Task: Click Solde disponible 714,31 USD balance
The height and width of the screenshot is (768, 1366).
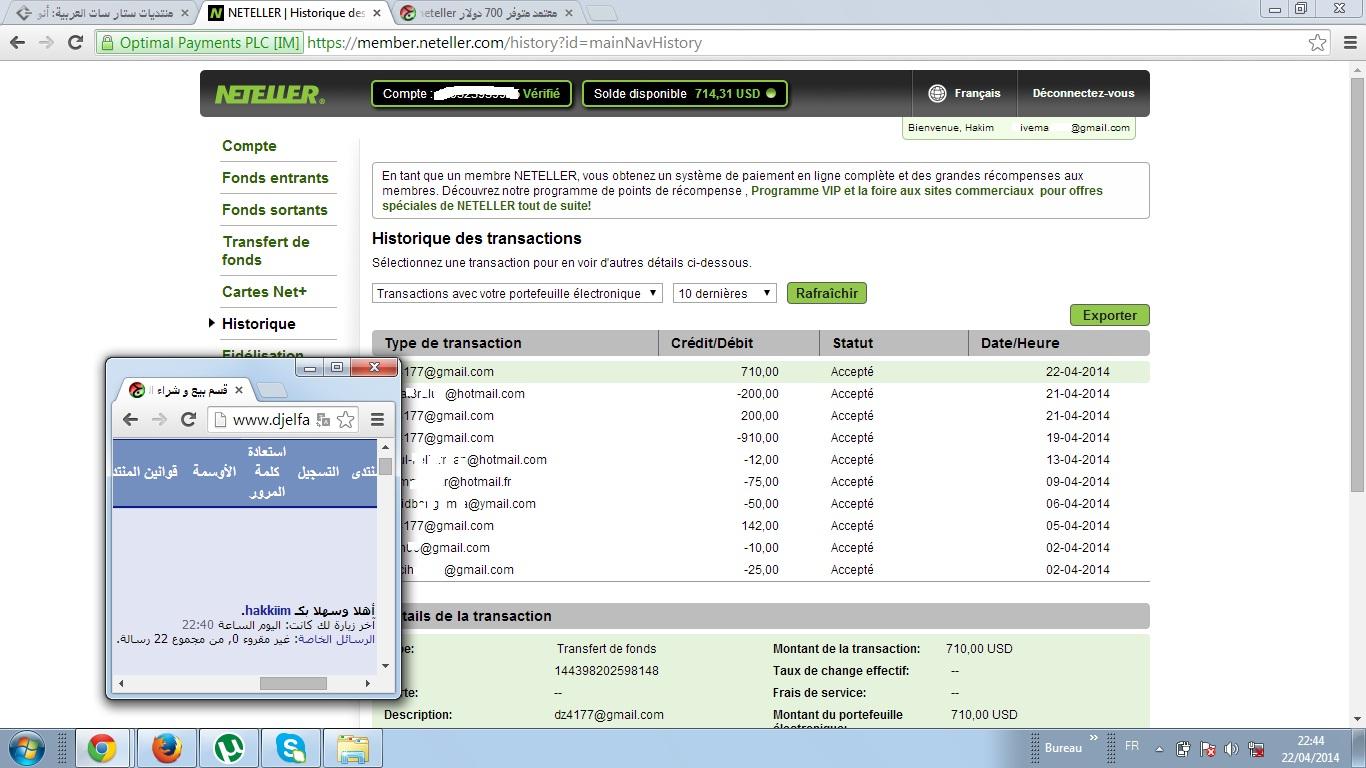Action: point(685,93)
